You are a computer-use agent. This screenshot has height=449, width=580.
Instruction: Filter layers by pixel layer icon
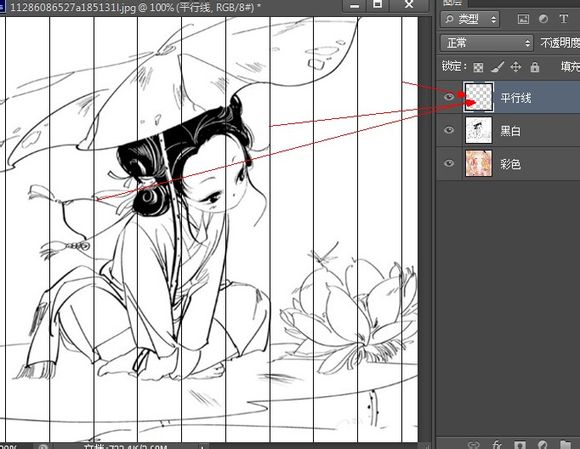coord(523,19)
